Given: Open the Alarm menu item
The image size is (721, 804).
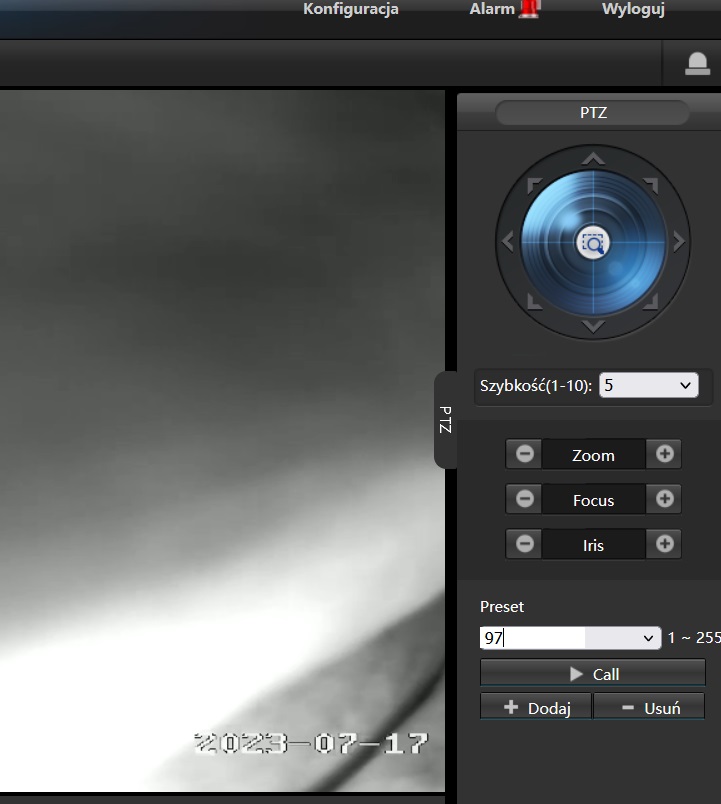Looking at the screenshot, I should (492, 9).
